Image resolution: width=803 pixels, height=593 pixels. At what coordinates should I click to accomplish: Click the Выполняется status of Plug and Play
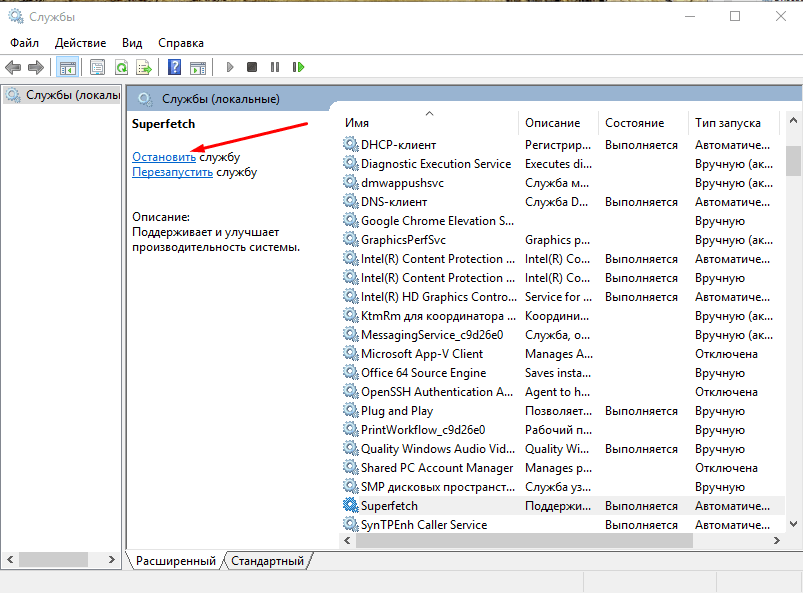[641, 411]
